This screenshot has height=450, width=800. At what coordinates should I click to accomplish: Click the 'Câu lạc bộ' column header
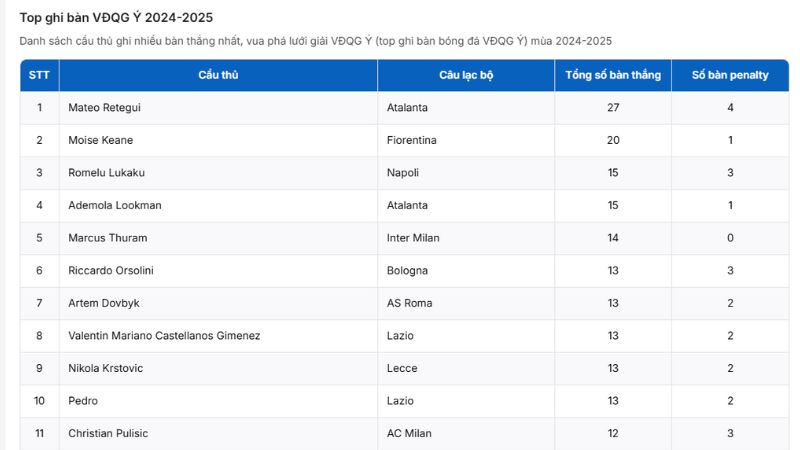466,75
